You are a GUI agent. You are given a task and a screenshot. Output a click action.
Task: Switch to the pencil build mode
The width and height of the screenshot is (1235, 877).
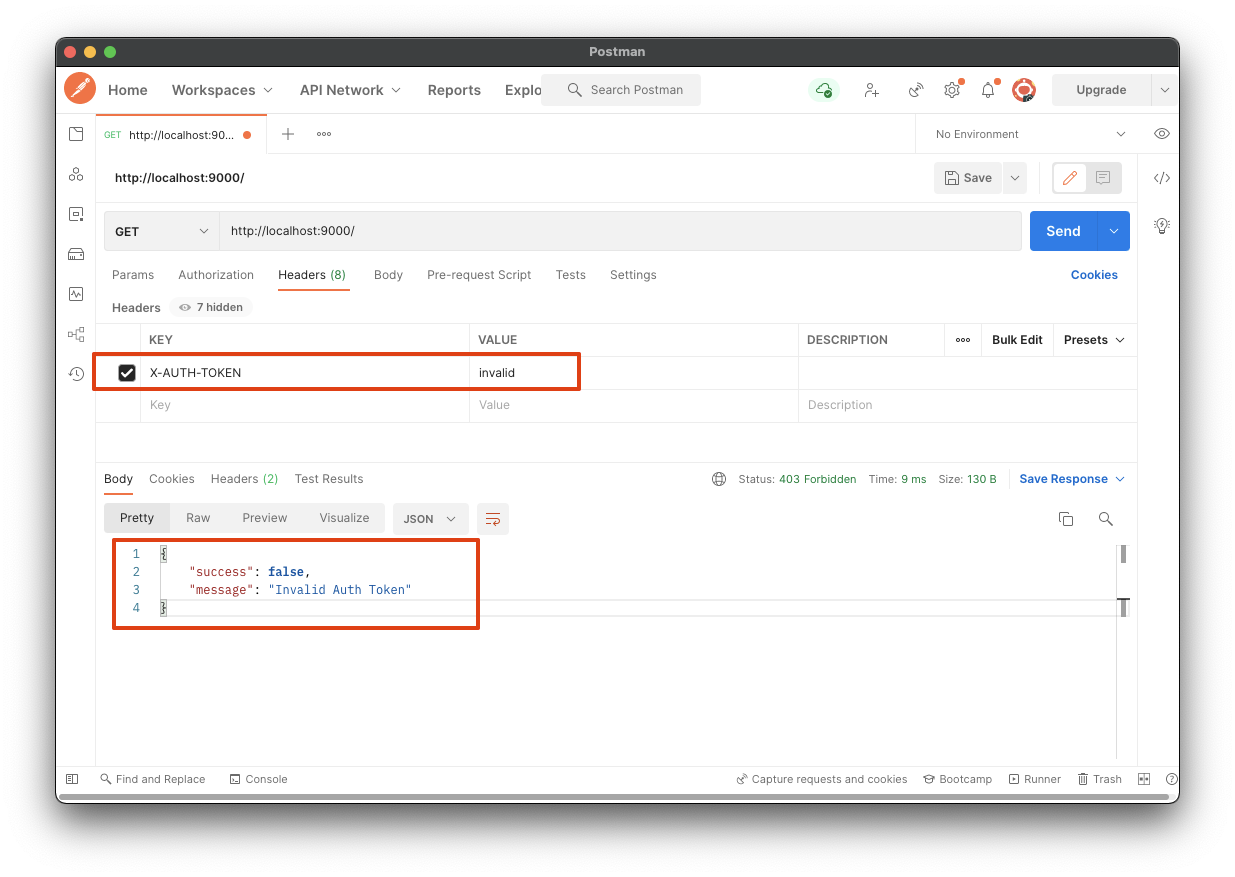[x=1070, y=178]
